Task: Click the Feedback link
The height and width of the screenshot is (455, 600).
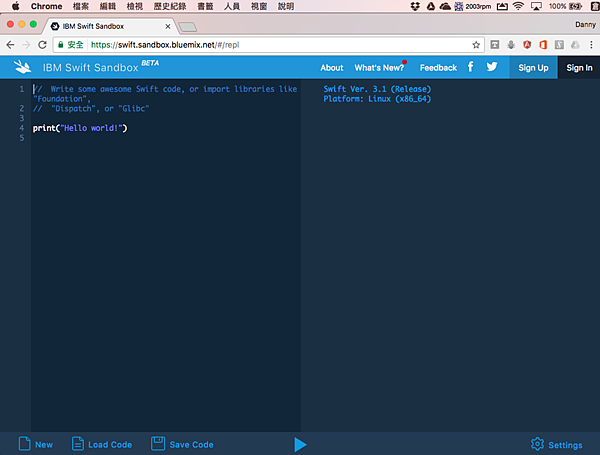Action: click(438, 68)
